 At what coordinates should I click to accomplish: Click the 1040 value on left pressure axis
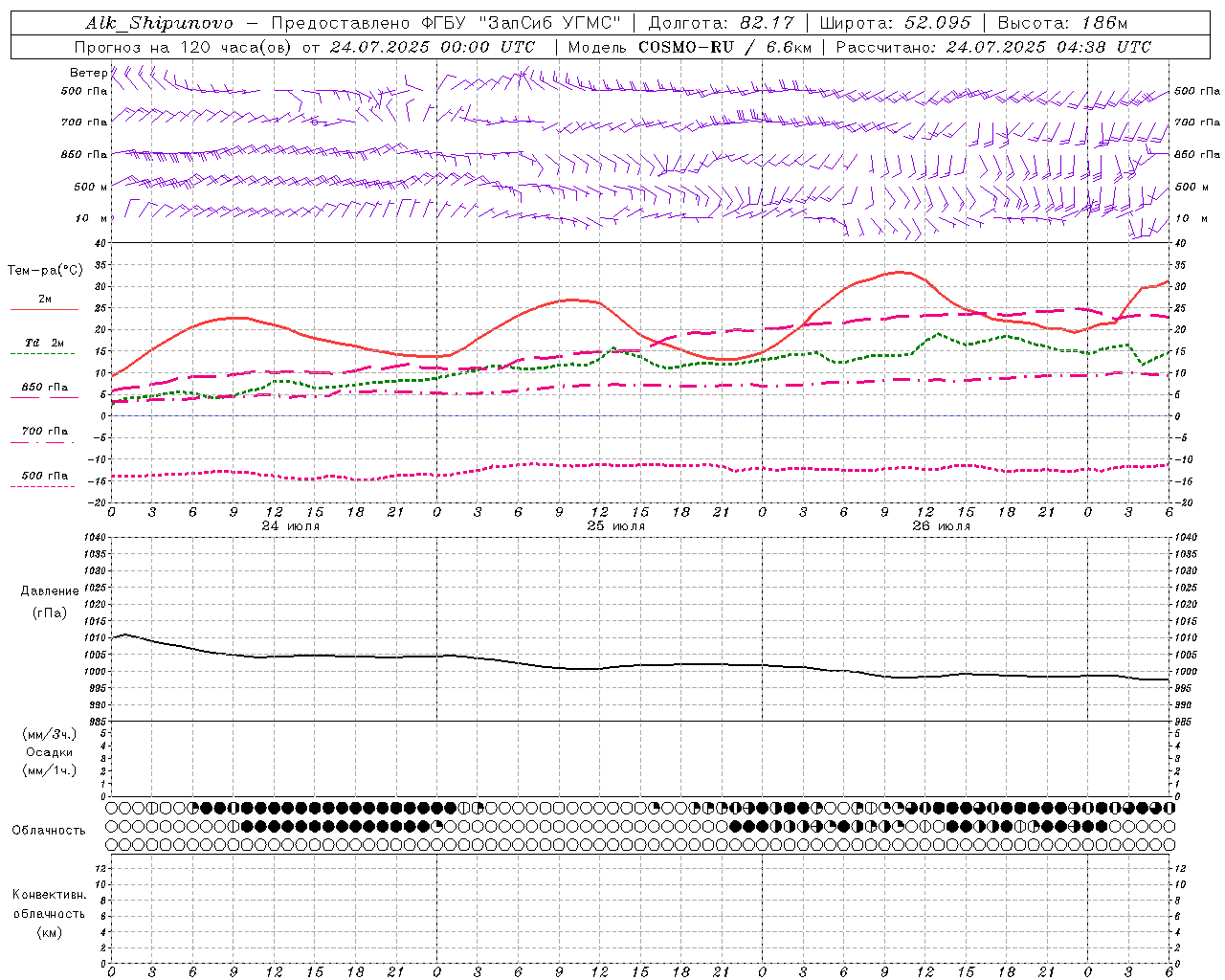96,538
